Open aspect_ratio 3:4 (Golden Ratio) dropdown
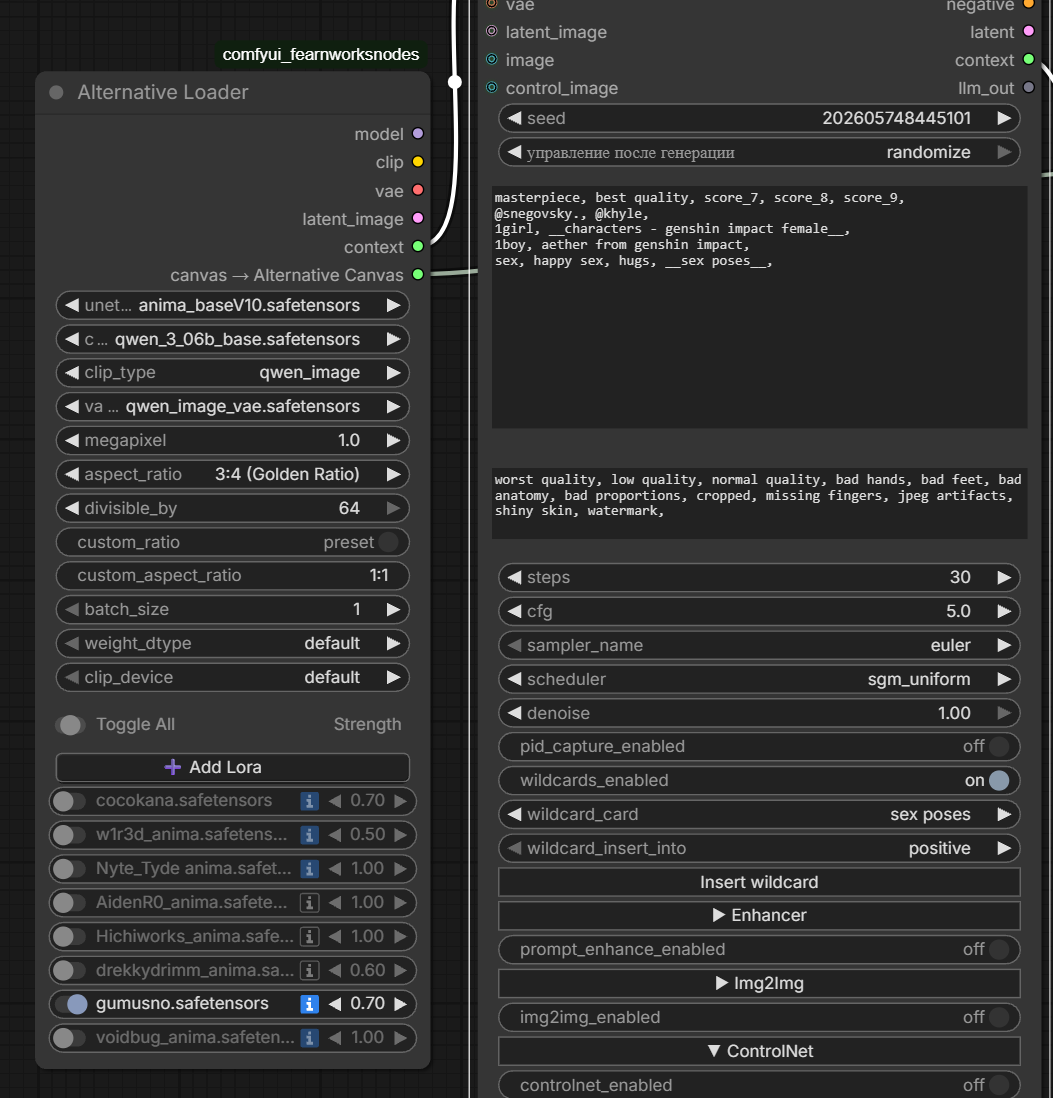The image size is (1053, 1098). (232, 474)
